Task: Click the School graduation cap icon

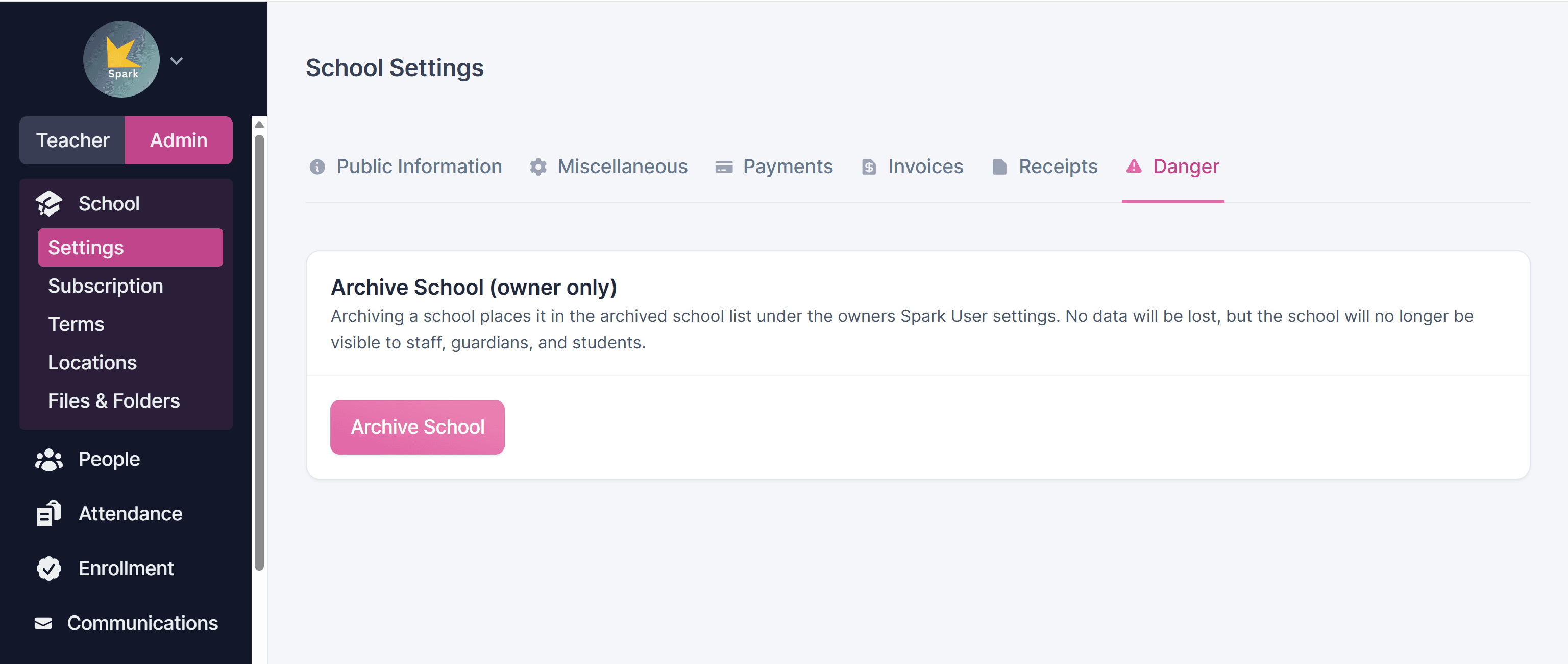Action: (48, 203)
